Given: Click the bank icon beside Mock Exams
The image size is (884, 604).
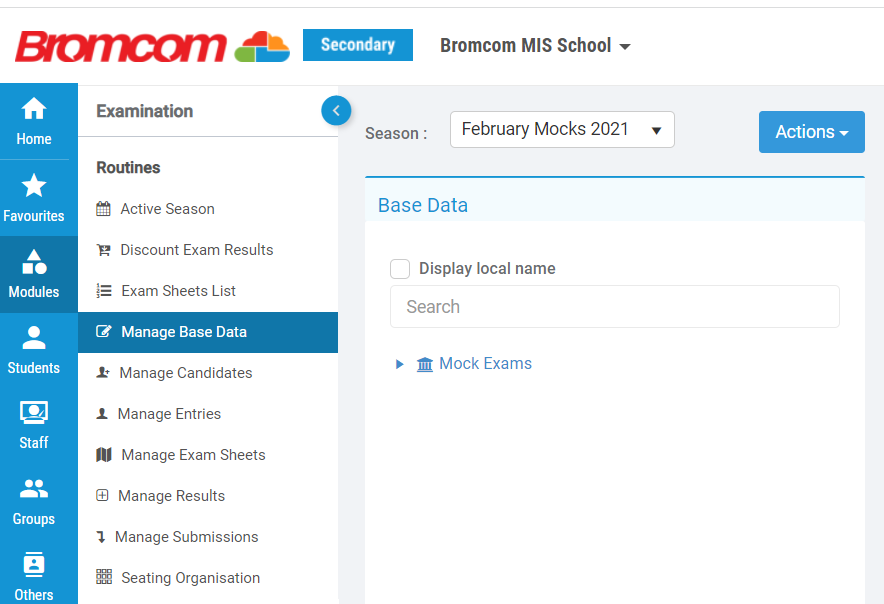Looking at the screenshot, I should point(425,364).
